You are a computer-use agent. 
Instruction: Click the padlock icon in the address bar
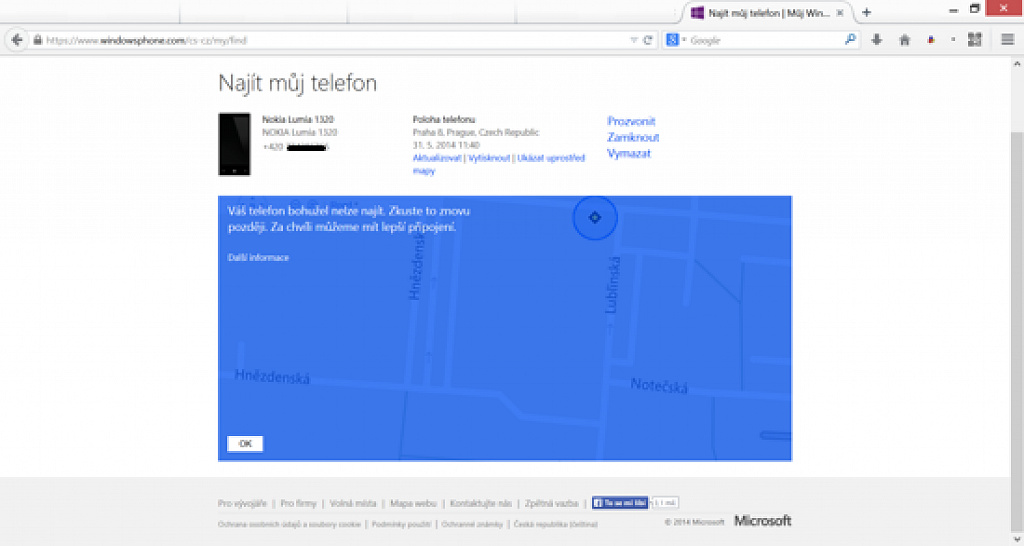38,40
